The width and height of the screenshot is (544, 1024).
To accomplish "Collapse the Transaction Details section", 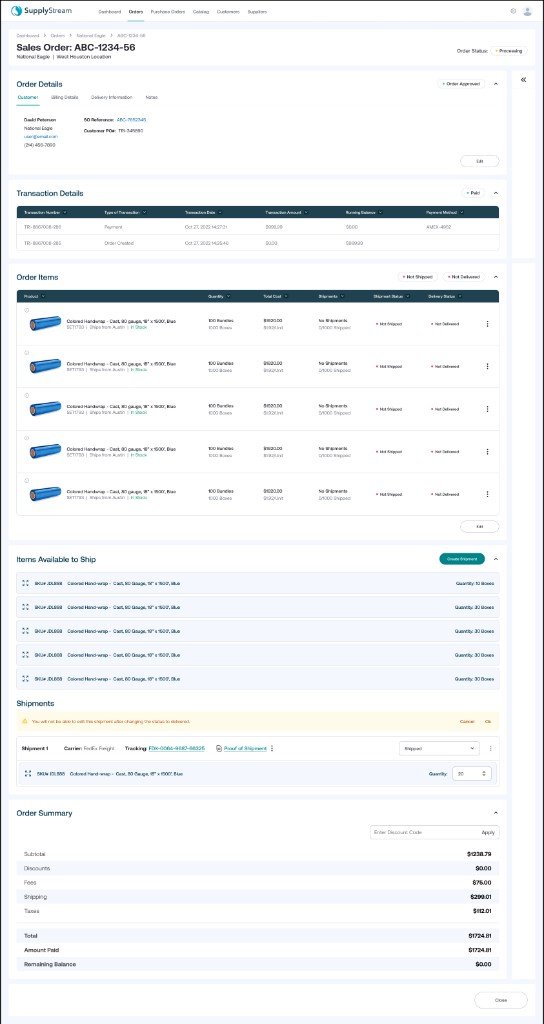I will pyautogui.click(x=496, y=193).
